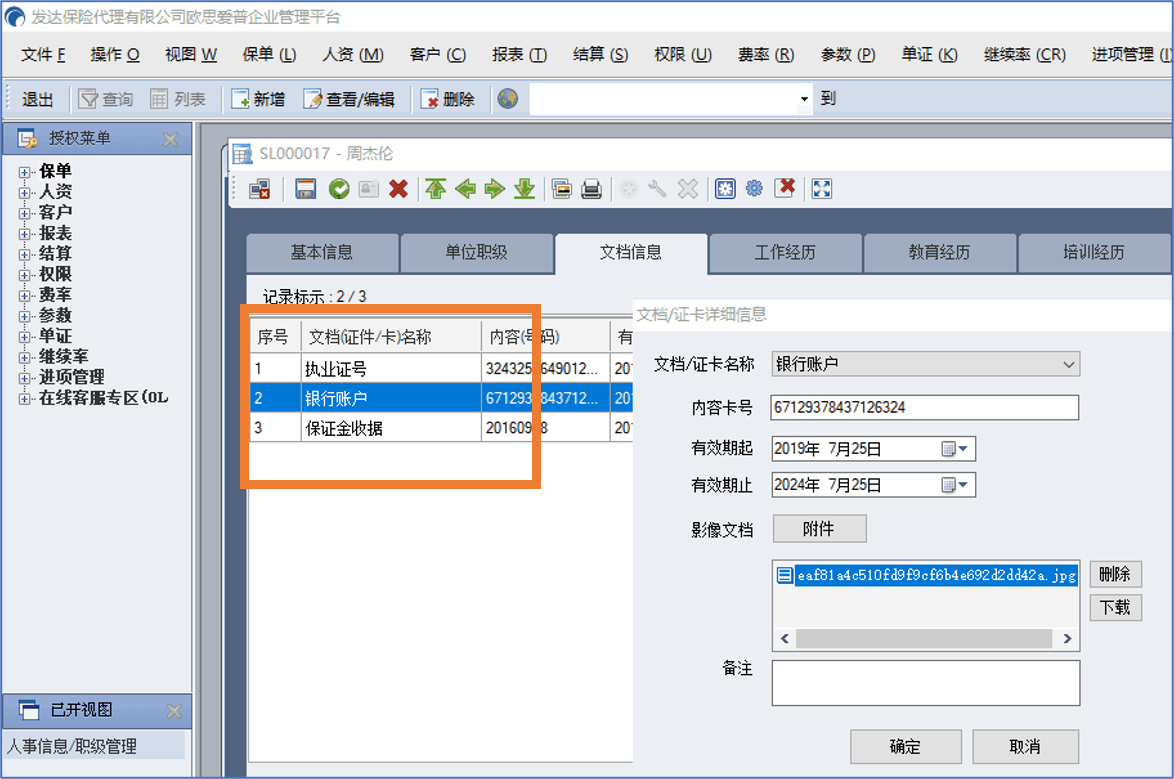
Task: Click the printer icon
Action: tap(592, 189)
